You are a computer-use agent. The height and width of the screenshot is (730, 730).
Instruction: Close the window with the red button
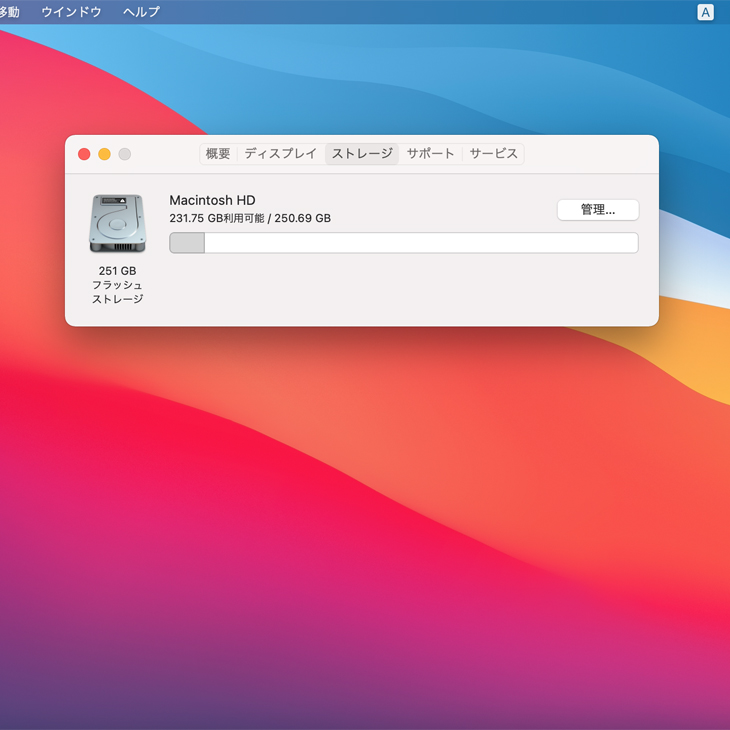tap(84, 154)
